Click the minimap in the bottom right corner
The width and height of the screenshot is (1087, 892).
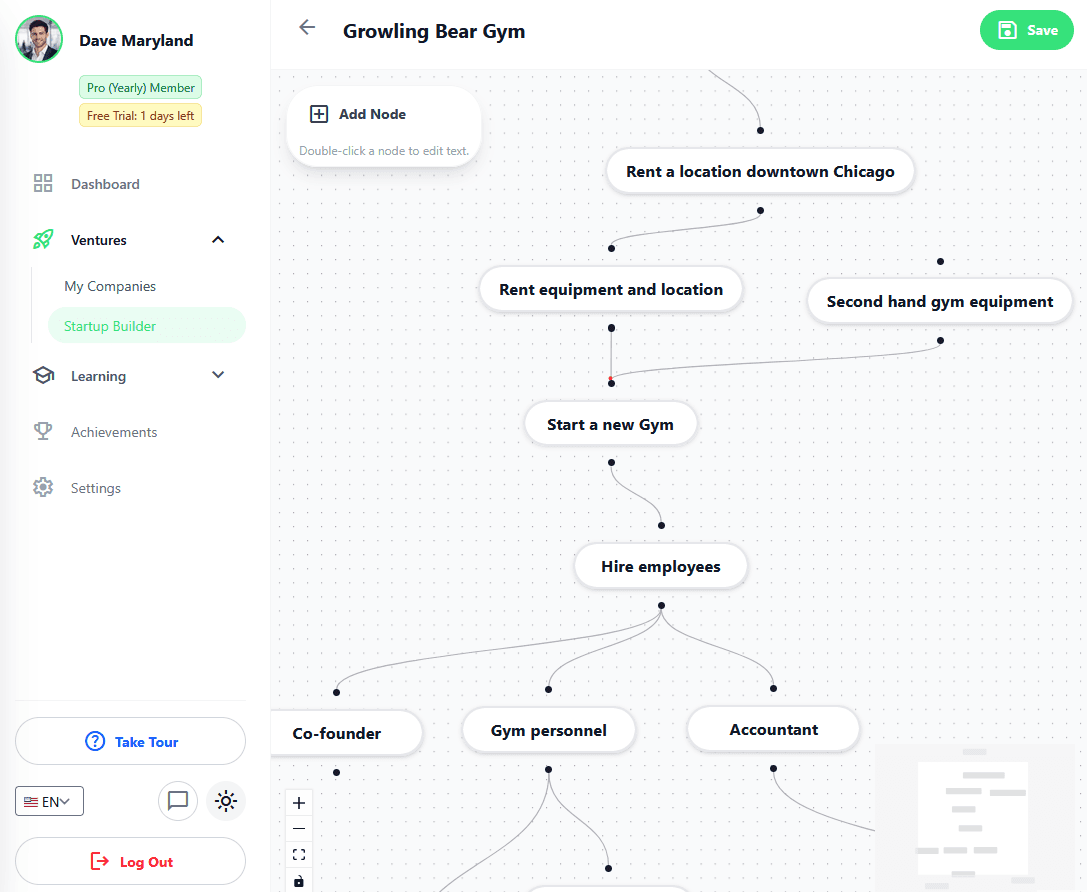[975, 820]
